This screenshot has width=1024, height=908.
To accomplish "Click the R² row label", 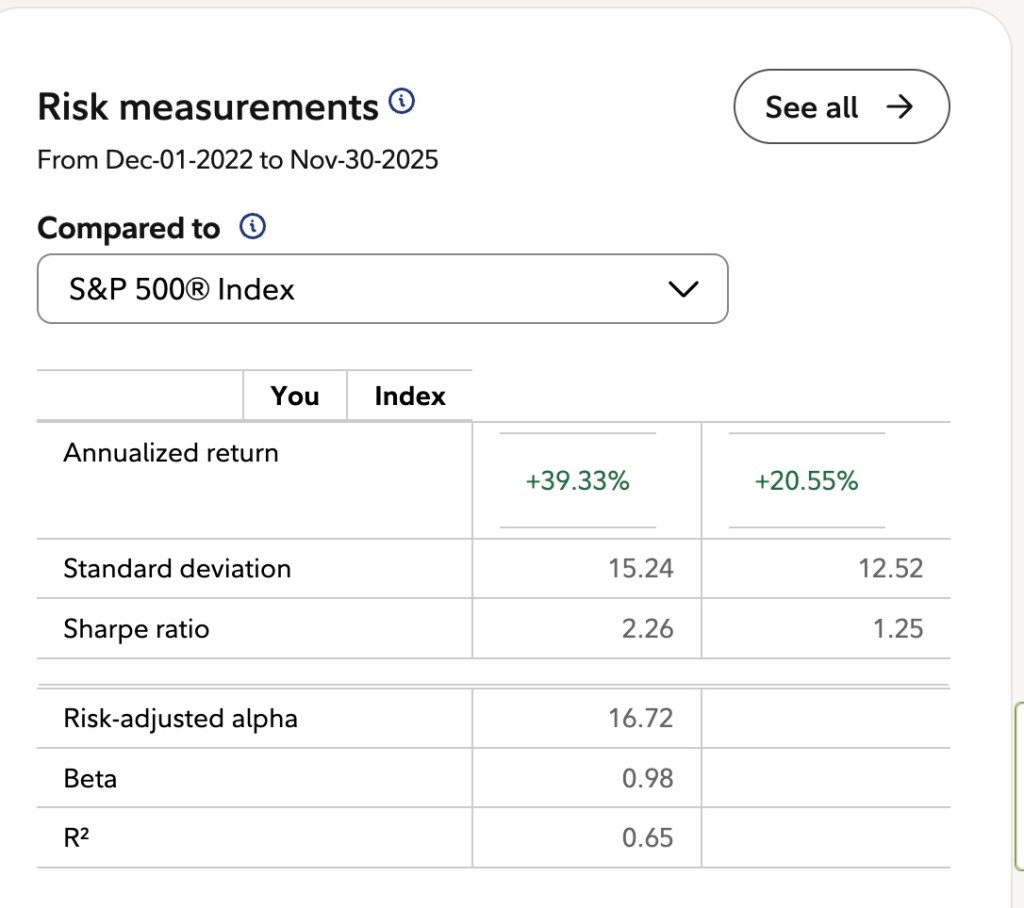I will tap(77, 837).
